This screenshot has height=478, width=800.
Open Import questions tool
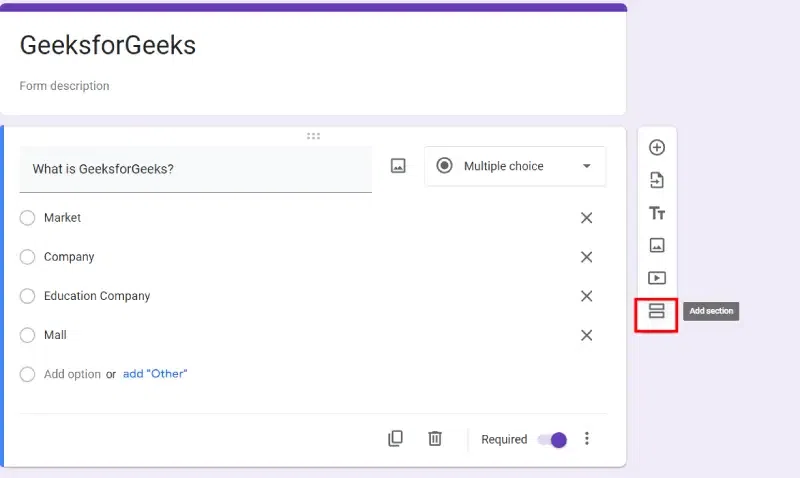(657, 180)
